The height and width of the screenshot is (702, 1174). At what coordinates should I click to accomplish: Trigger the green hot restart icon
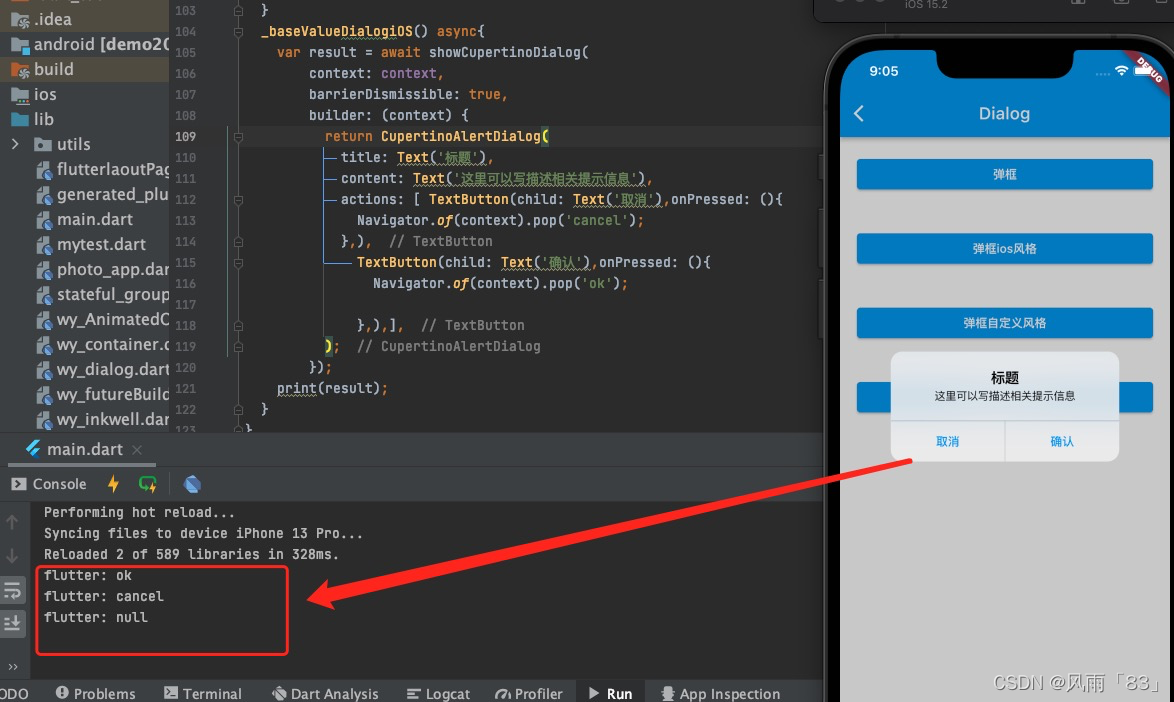click(147, 483)
